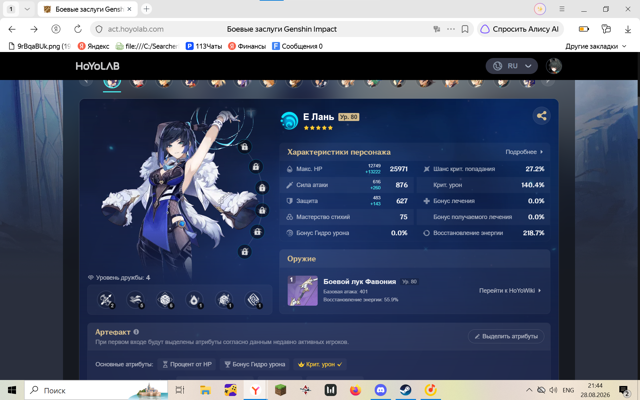Open Firefox from the taskbar
The width and height of the screenshot is (640, 400).
coord(356,390)
